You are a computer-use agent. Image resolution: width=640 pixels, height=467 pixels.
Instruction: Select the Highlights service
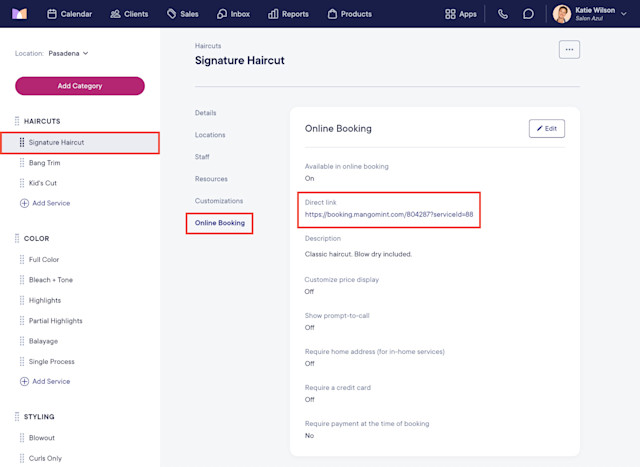click(45, 300)
